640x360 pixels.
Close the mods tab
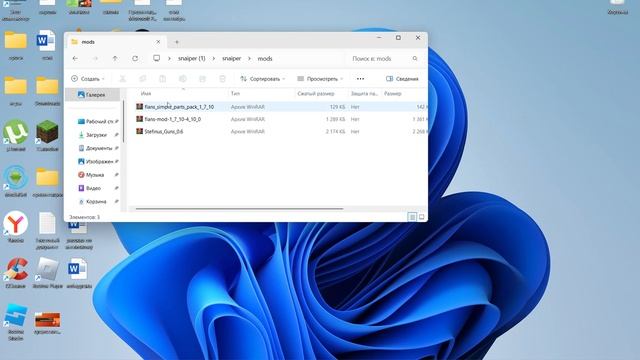(158, 42)
